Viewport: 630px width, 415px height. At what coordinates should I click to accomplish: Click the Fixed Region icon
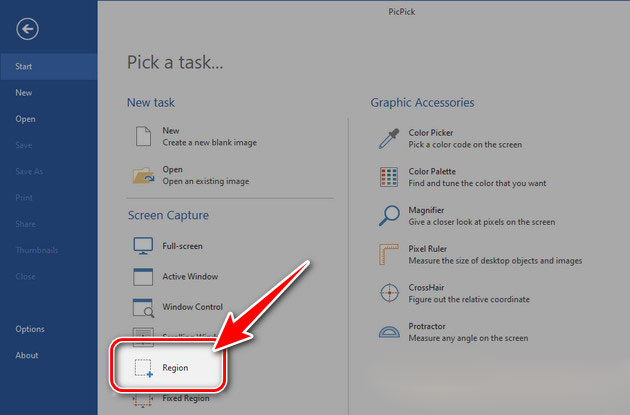[x=143, y=400]
